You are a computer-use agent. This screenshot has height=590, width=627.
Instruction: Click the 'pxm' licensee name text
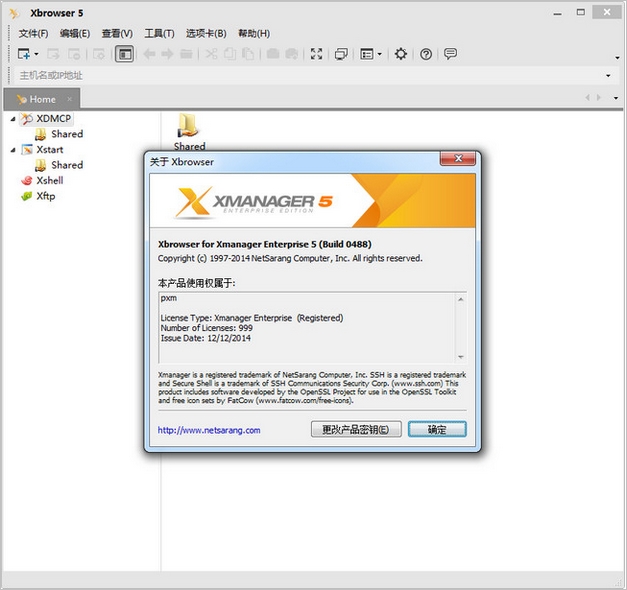[168, 298]
